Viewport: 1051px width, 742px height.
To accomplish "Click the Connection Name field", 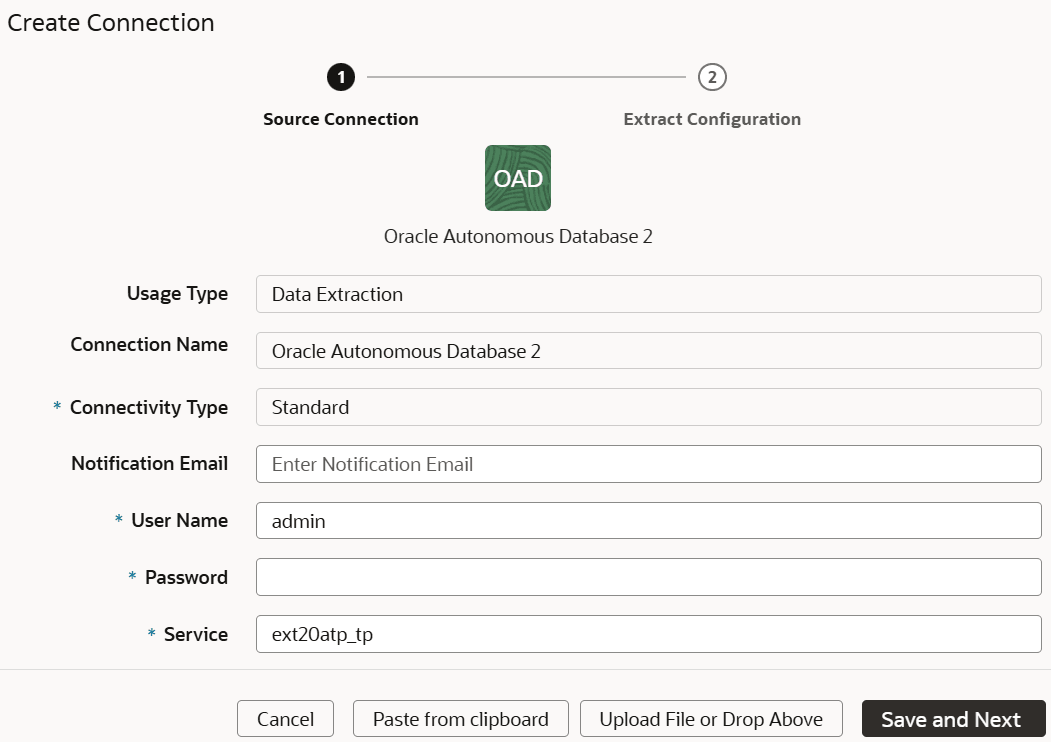I will pyautogui.click(x=647, y=350).
